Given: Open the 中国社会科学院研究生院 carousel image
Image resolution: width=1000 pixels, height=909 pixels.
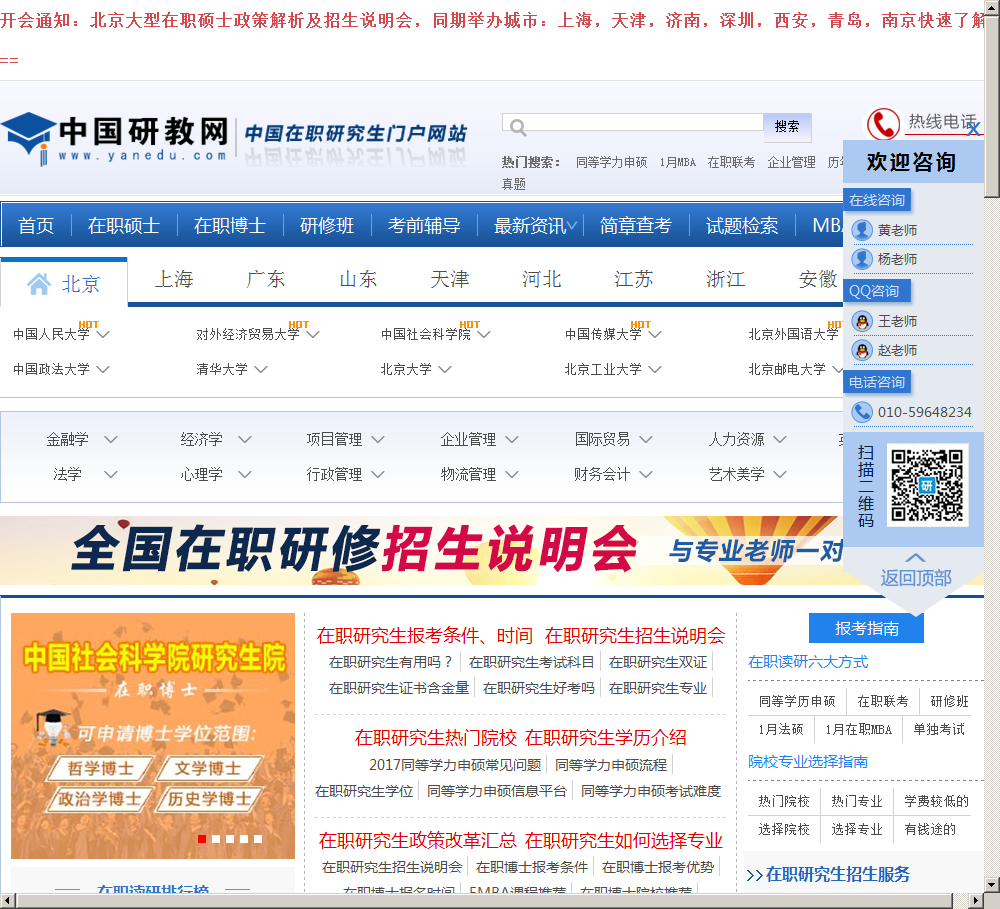Looking at the screenshot, I should (x=153, y=735).
